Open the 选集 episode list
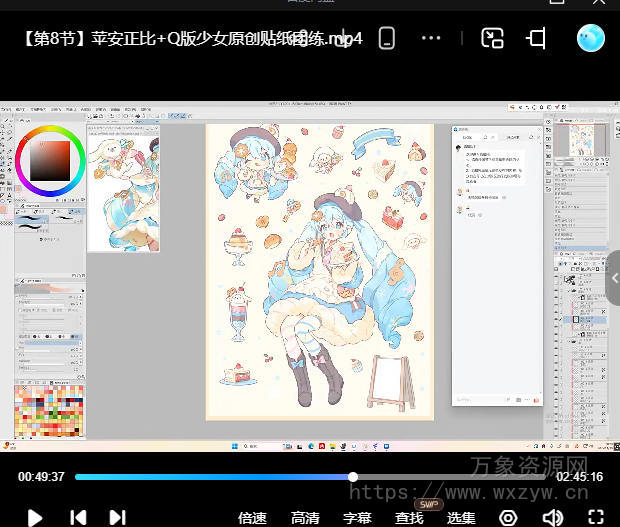The width and height of the screenshot is (620, 527). point(461,517)
